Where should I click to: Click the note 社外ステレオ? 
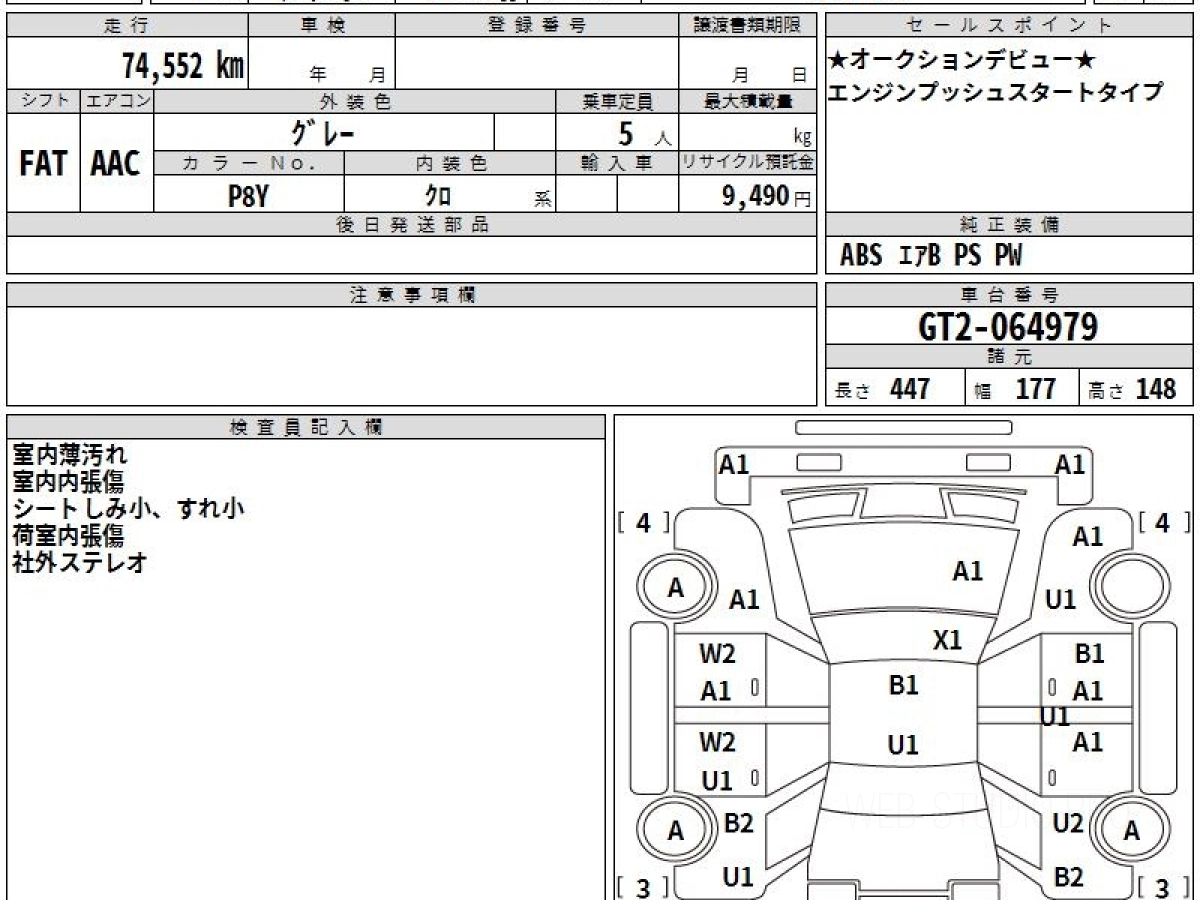pos(80,562)
